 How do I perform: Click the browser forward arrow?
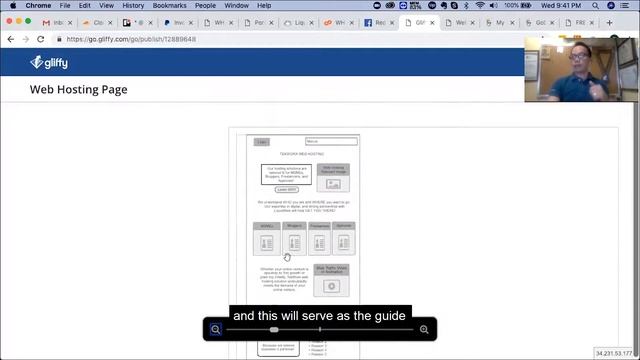[x=26, y=39]
